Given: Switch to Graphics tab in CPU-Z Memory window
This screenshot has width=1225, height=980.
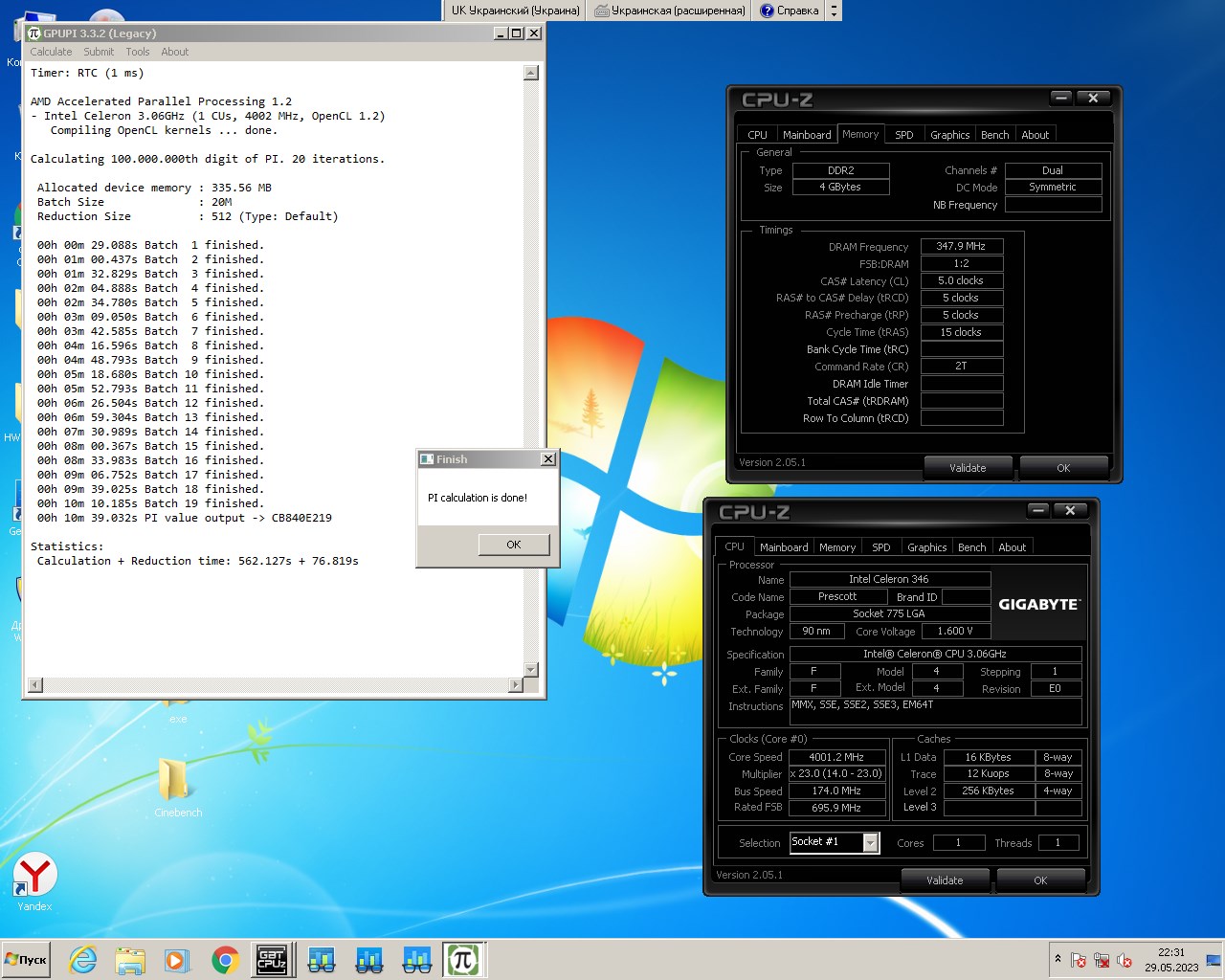Looking at the screenshot, I should click(x=950, y=135).
